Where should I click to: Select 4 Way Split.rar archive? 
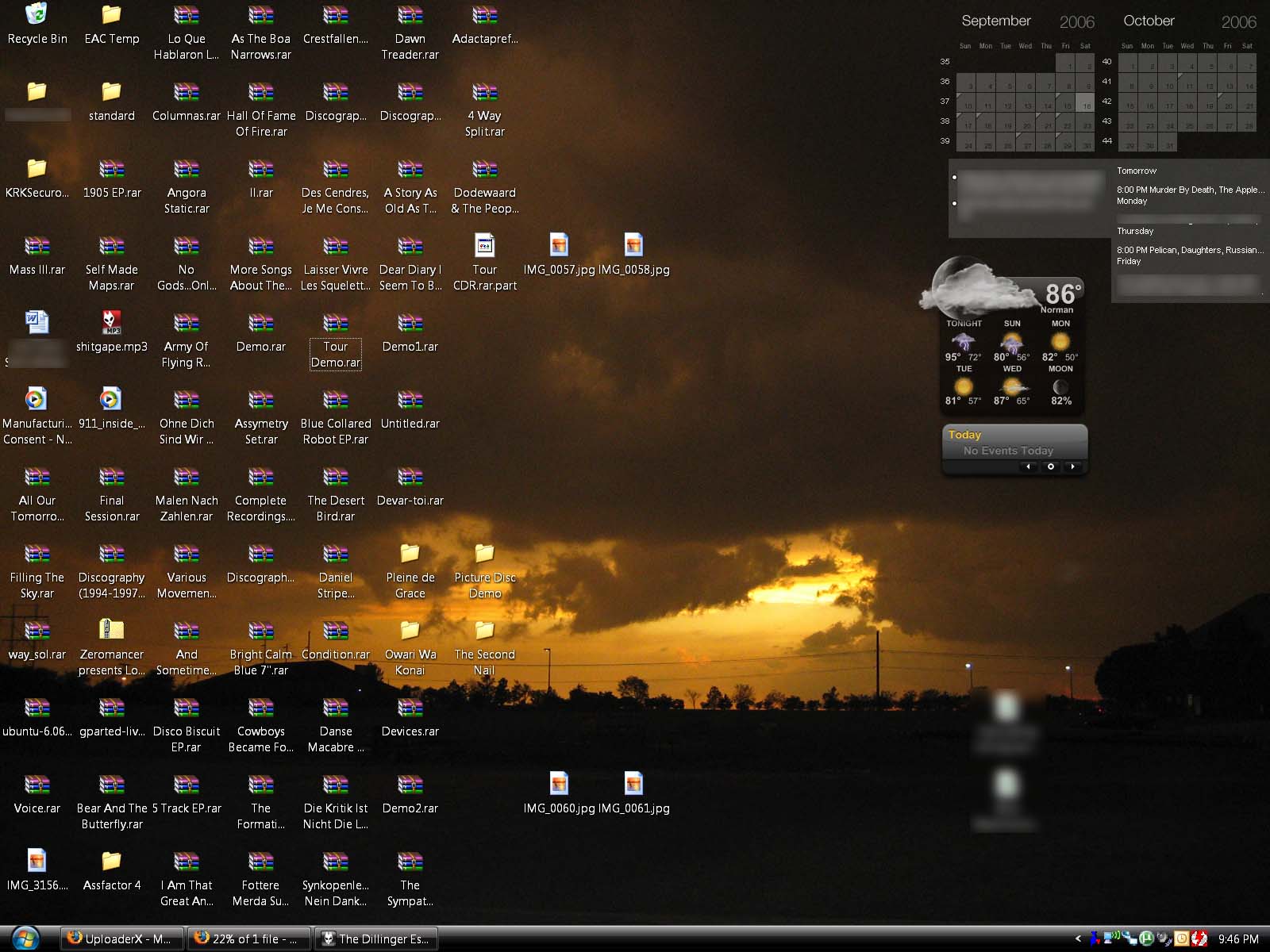(x=484, y=109)
